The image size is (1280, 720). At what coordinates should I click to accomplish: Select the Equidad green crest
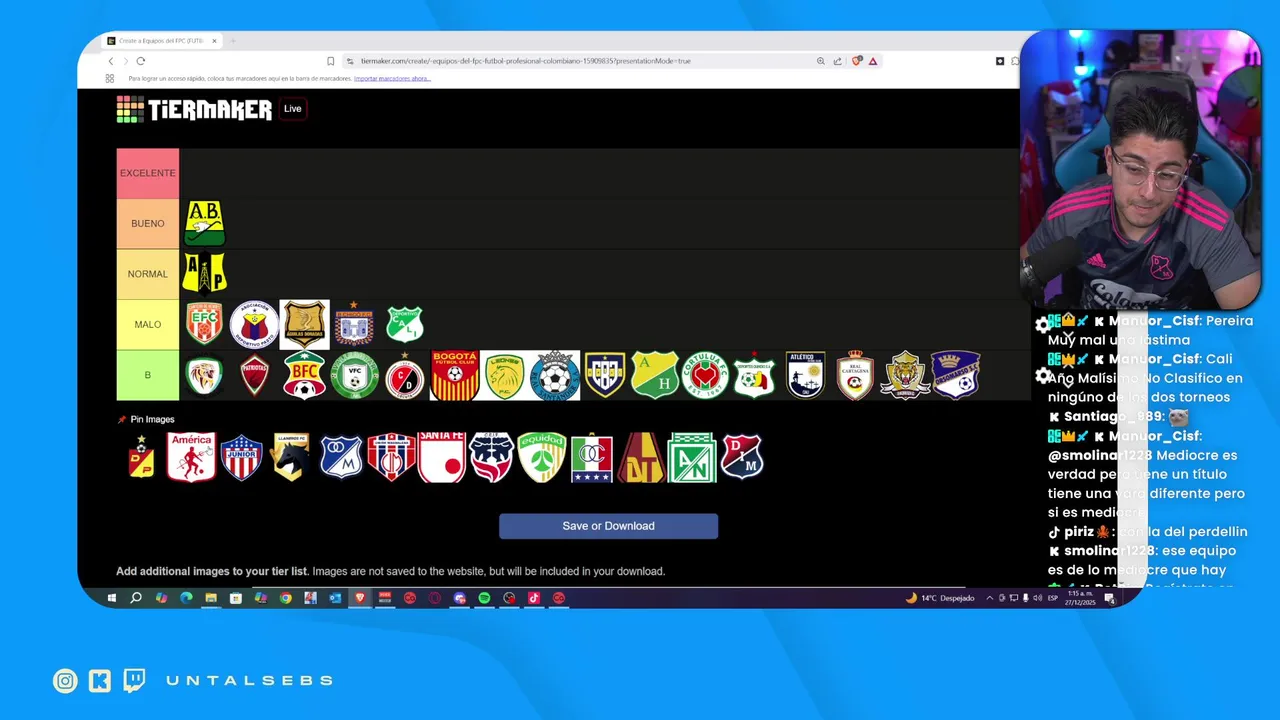[x=541, y=458]
